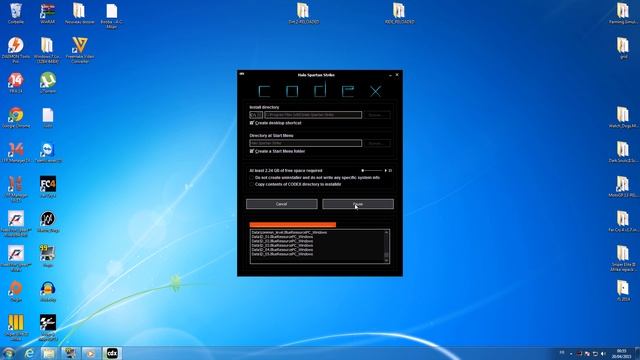
Task: Select the Audacity headphones icon
Action: click(48, 291)
